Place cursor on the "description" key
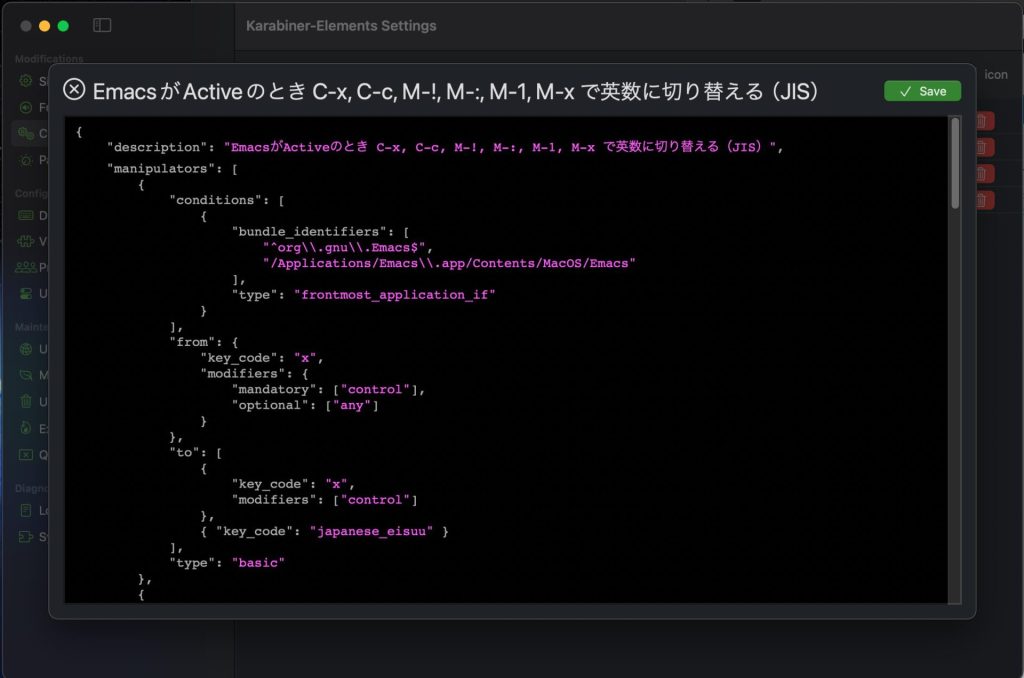The width and height of the screenshot is (1024, 678). coord(157,148)
